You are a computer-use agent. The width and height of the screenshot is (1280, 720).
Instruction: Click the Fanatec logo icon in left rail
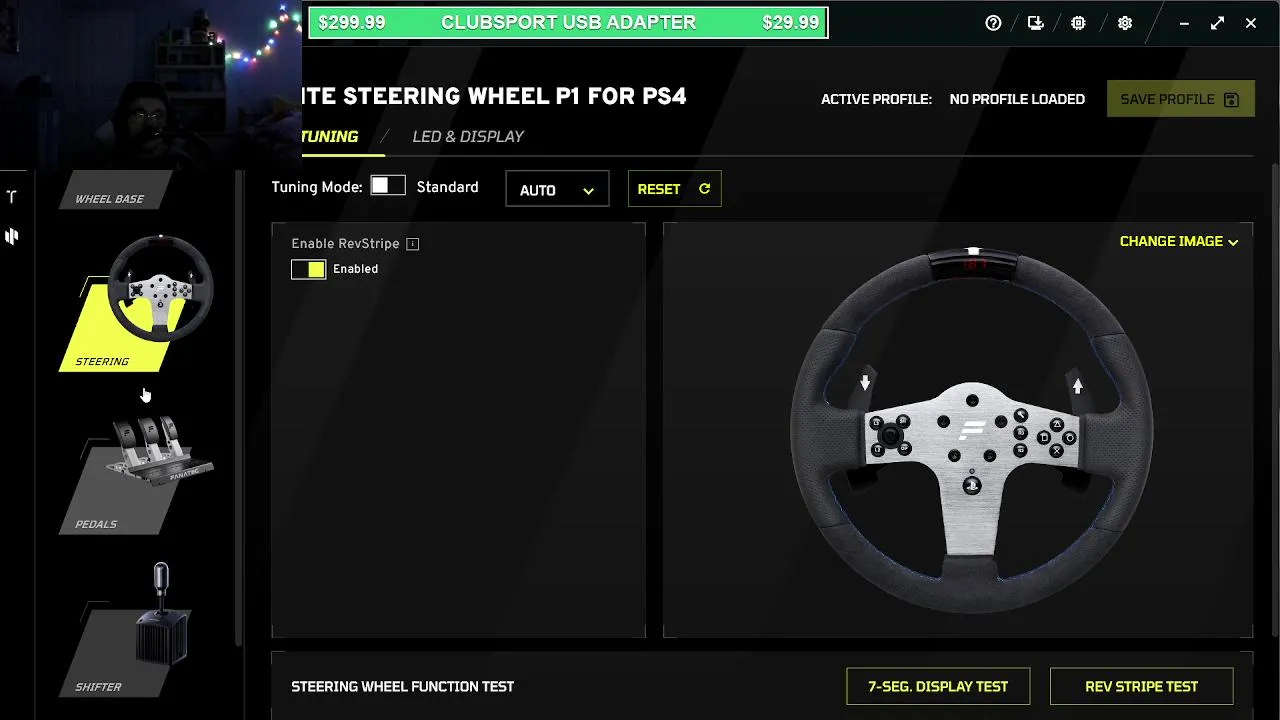(x=12, y=236)
